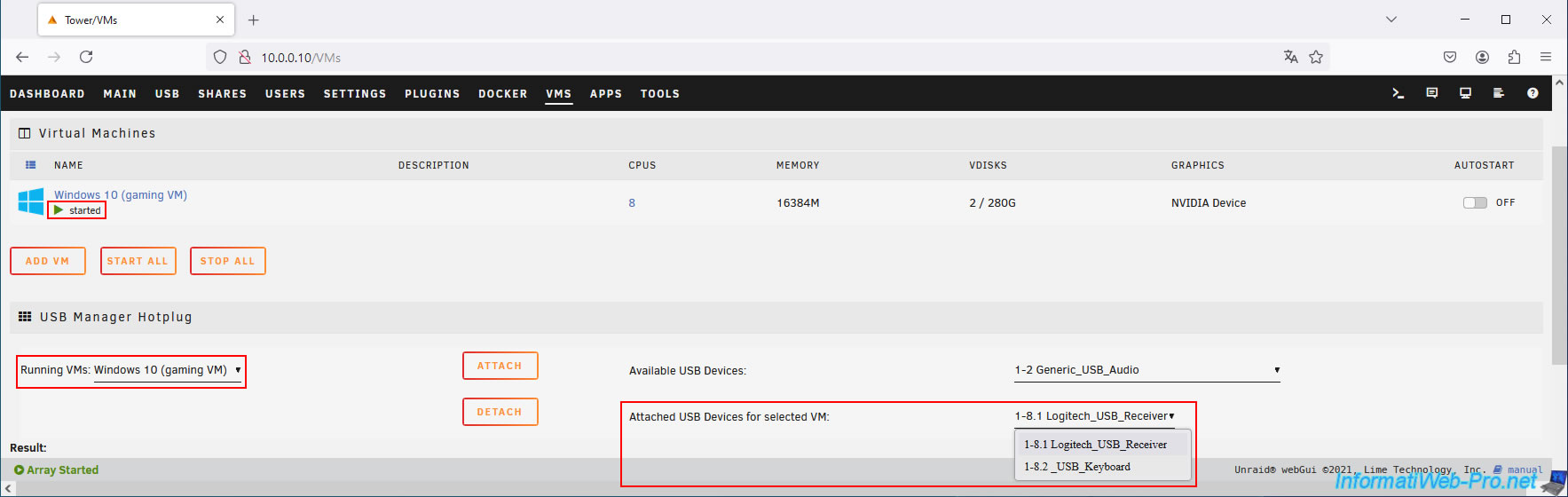Bookmark this page with star icon
The image size is (1568, 497).
coord(1316,57)
